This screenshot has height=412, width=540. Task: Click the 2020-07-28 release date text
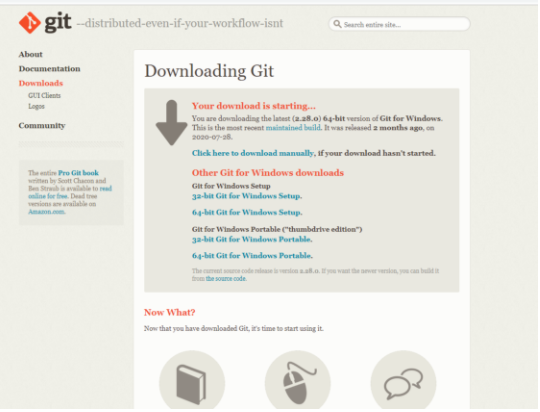[x=212, y=137]
